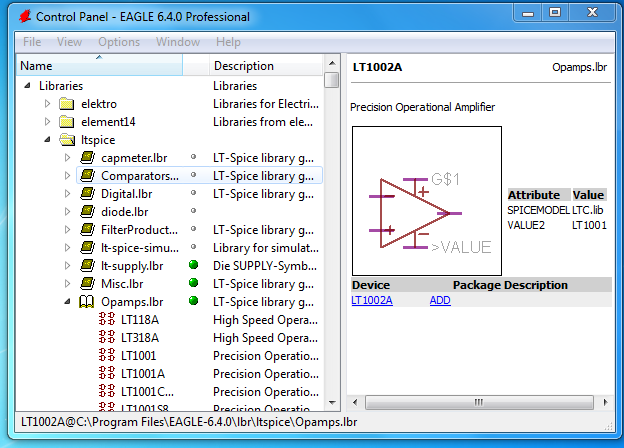Click the elektro folder icon
The height and width of the screenshot is (448, 624).
pos(66,104)
